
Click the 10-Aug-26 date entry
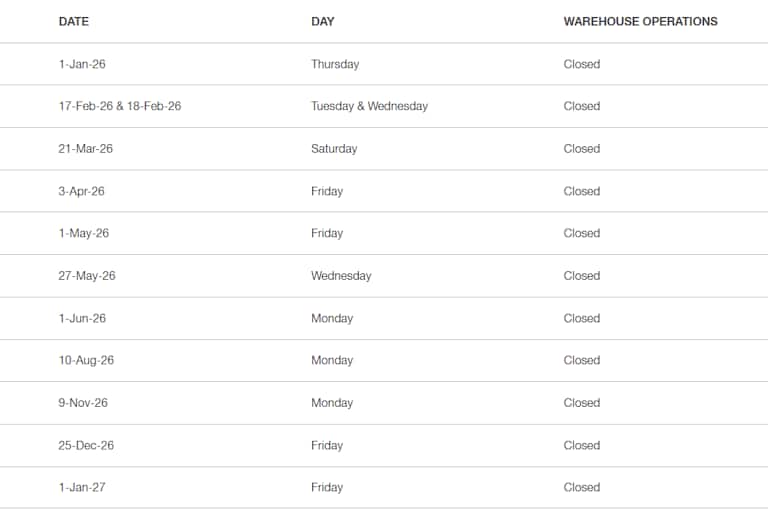click(x=86, y=360)
